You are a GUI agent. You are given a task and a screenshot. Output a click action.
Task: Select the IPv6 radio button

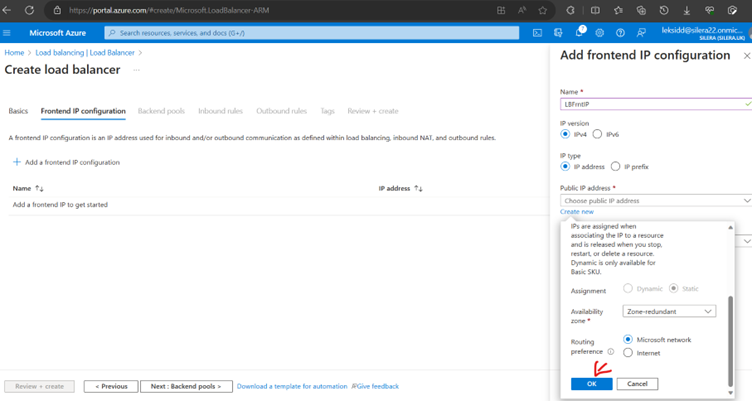[x=598, y=134]
